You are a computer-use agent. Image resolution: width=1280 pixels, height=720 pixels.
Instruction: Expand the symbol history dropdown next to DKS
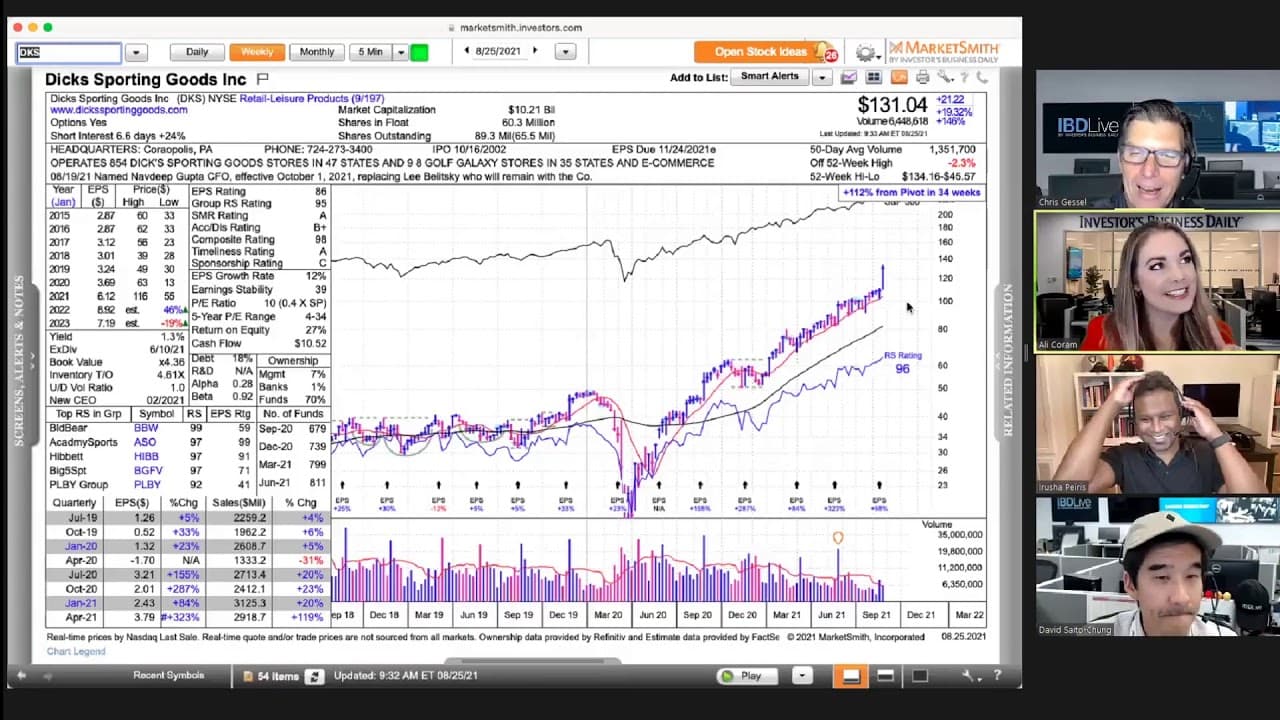point(136,52)
